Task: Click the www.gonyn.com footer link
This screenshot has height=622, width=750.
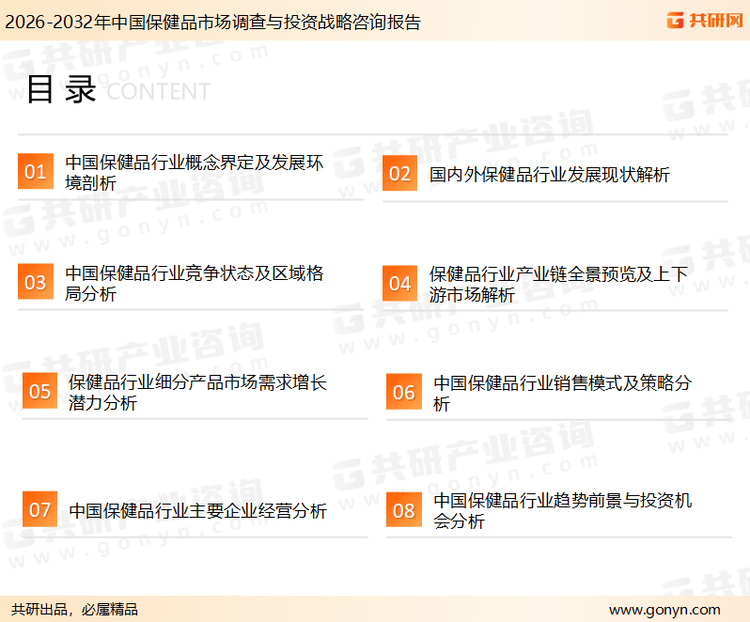Action: pyautogui.click(x=664, y=610)
